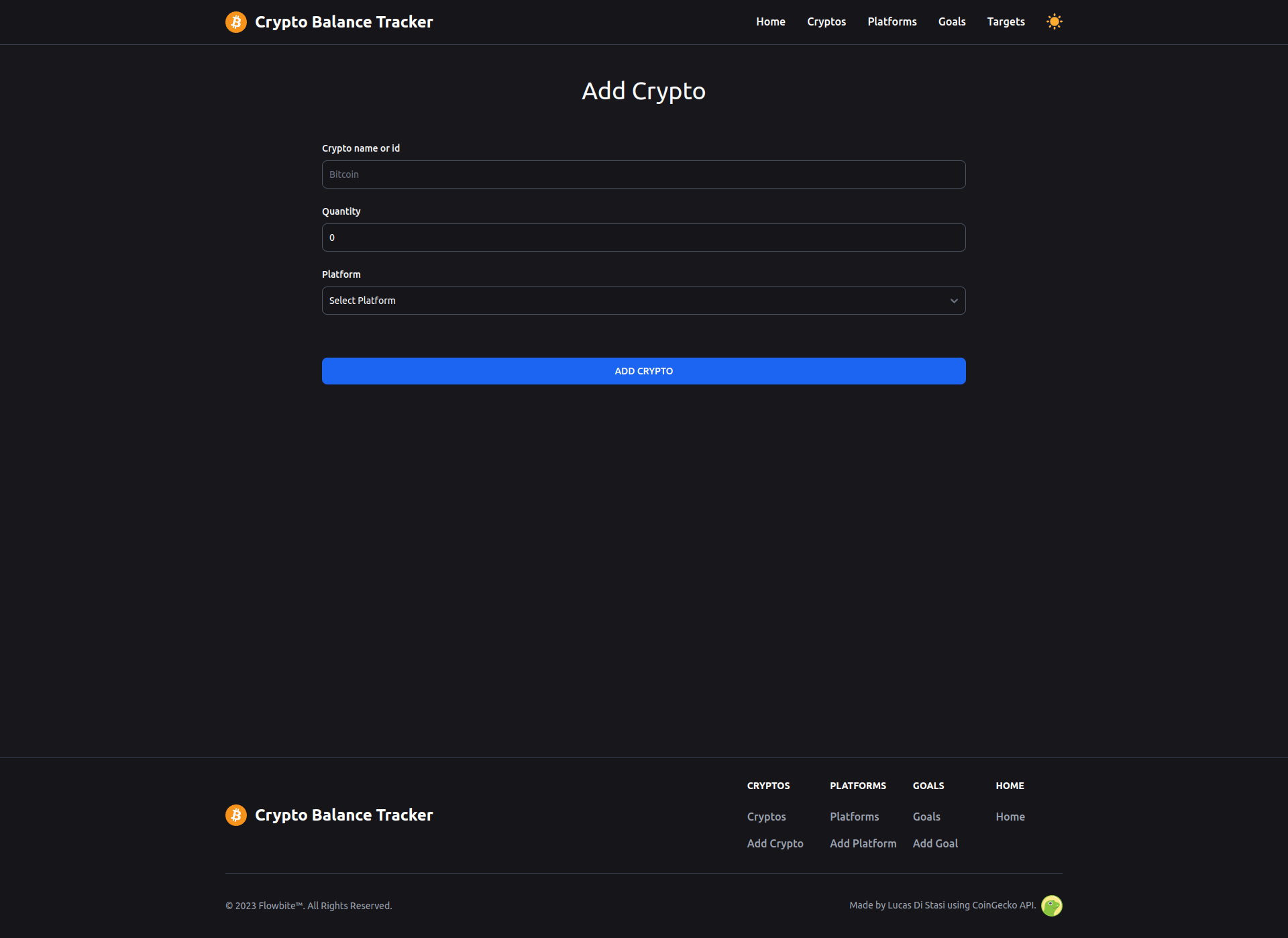
Task: Open the footer Cryptos link
Action: [767, 817]
